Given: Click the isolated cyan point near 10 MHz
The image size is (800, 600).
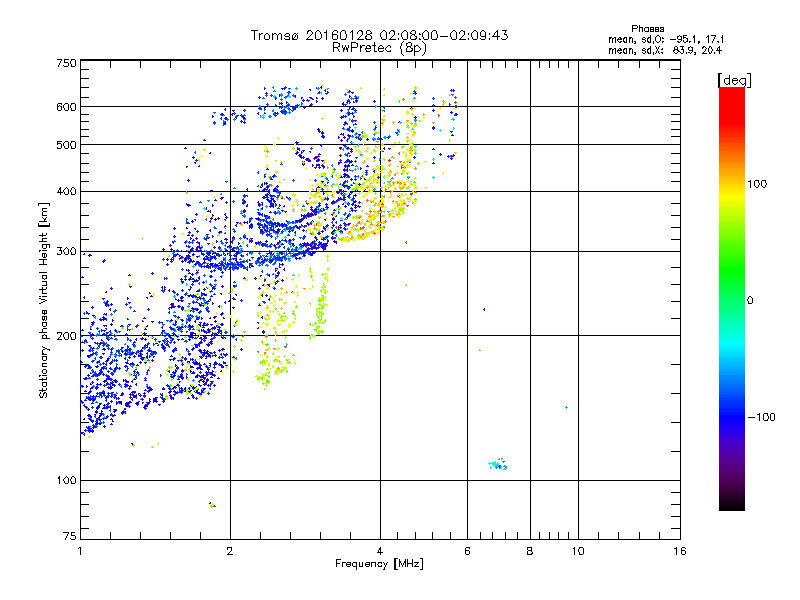Looking at the screenshot, I should point(566,407).
